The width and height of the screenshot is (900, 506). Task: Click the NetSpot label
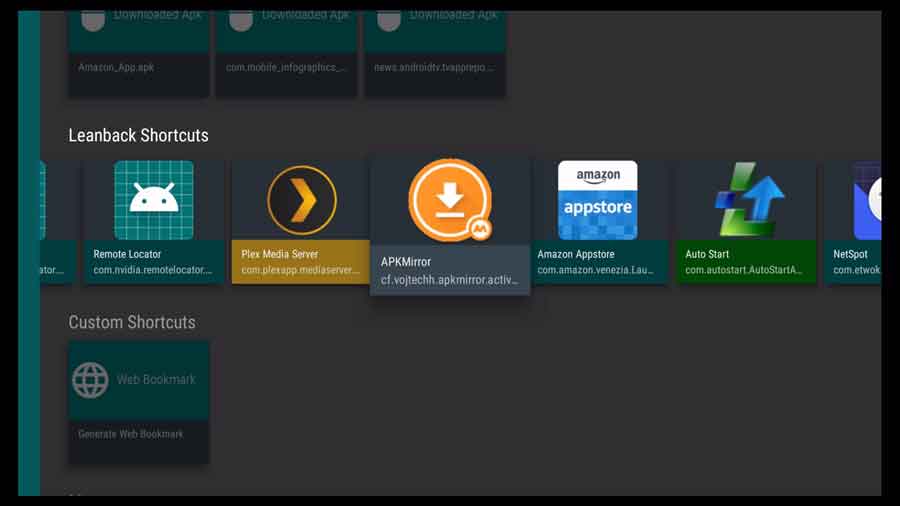(851, 254)
